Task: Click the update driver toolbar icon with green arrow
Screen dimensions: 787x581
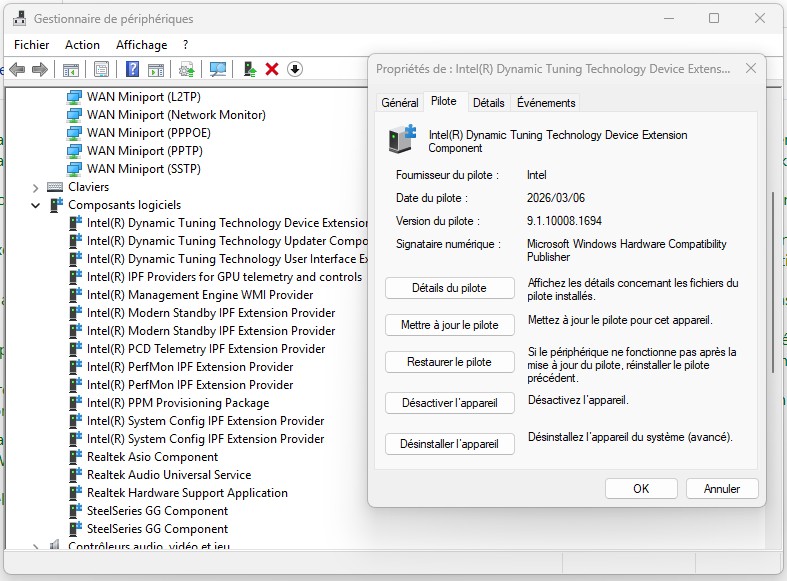Action: (249, 69)
